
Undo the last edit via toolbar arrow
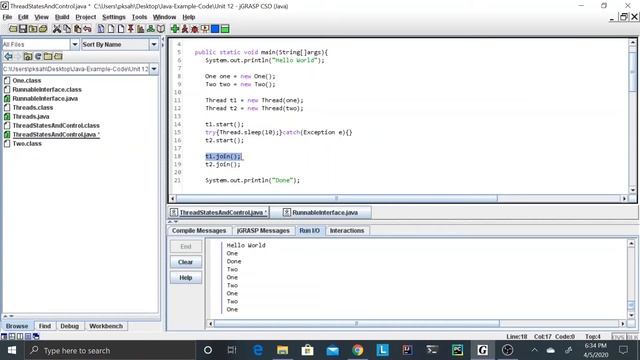[87, 29]
